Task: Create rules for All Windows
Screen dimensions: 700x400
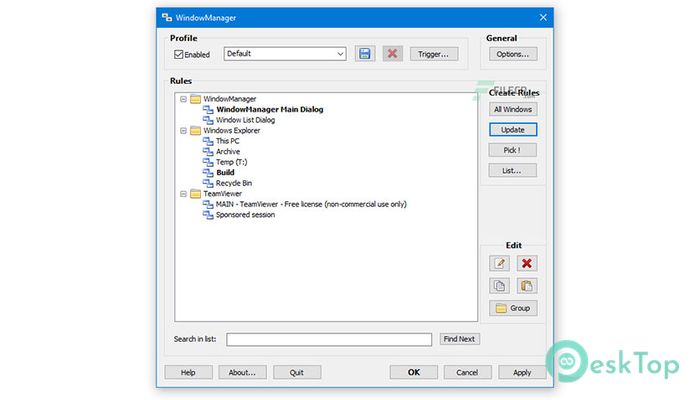Action: pos(513,109)
